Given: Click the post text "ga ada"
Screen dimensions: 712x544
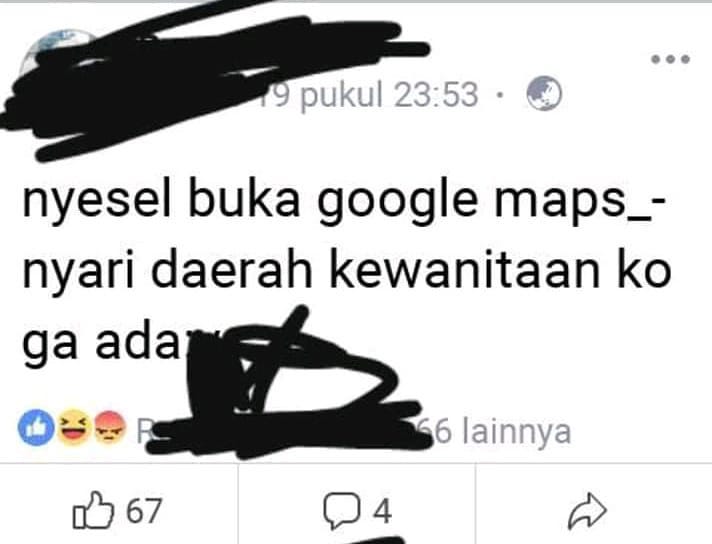Looking at the screenshot, I should point(101,344).
